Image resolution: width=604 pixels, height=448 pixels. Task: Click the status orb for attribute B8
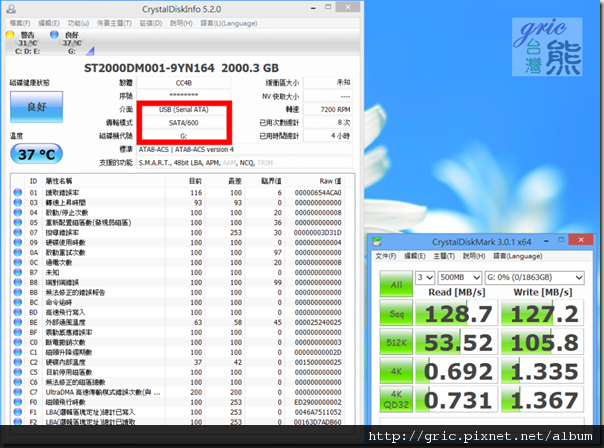18,282
